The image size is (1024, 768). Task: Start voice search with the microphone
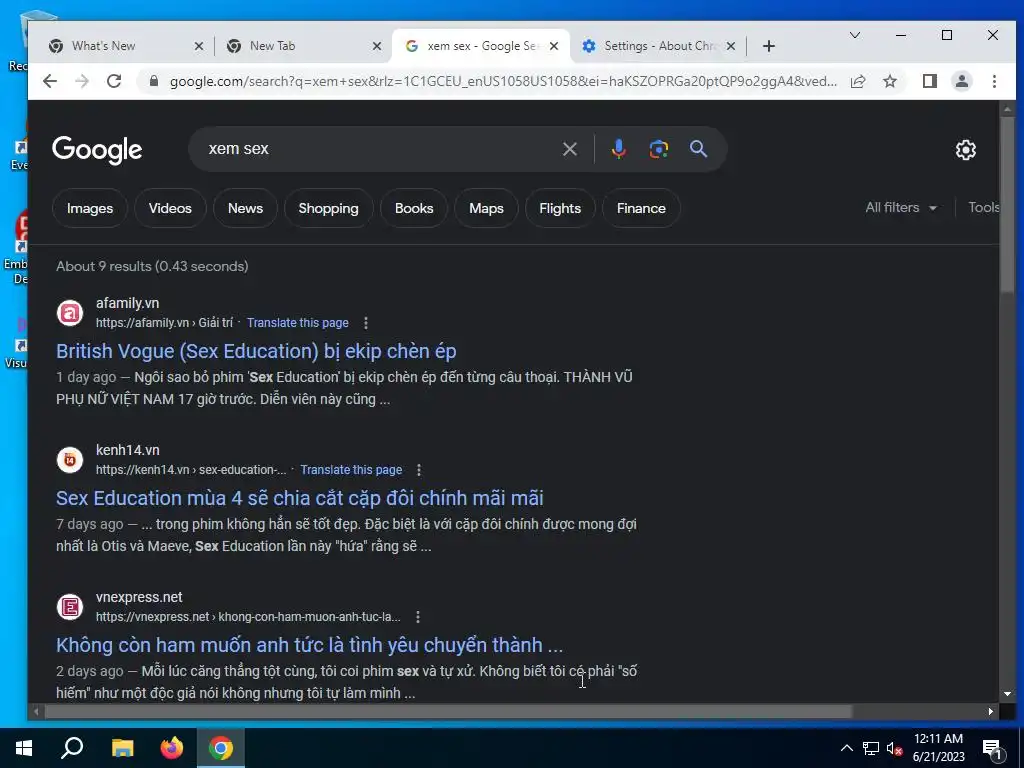click(x=618, y=149)
